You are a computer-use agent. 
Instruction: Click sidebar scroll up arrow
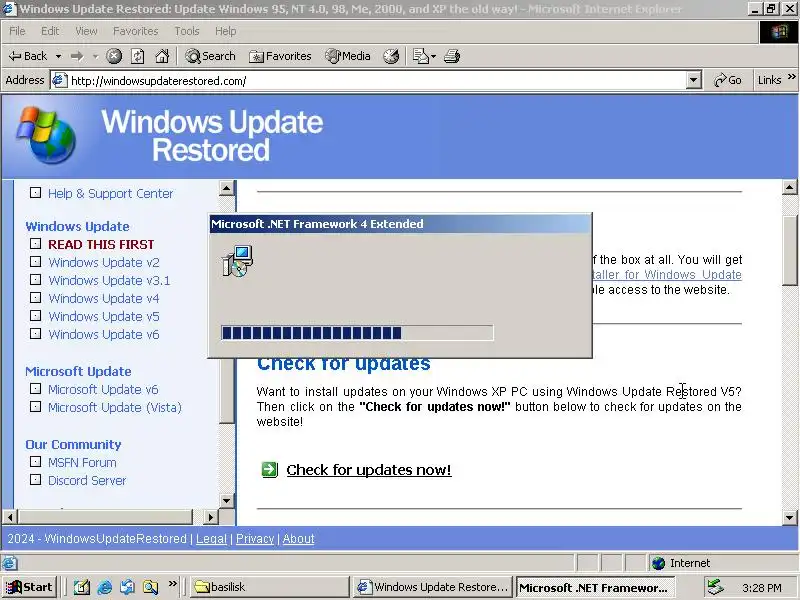[227, 188]
